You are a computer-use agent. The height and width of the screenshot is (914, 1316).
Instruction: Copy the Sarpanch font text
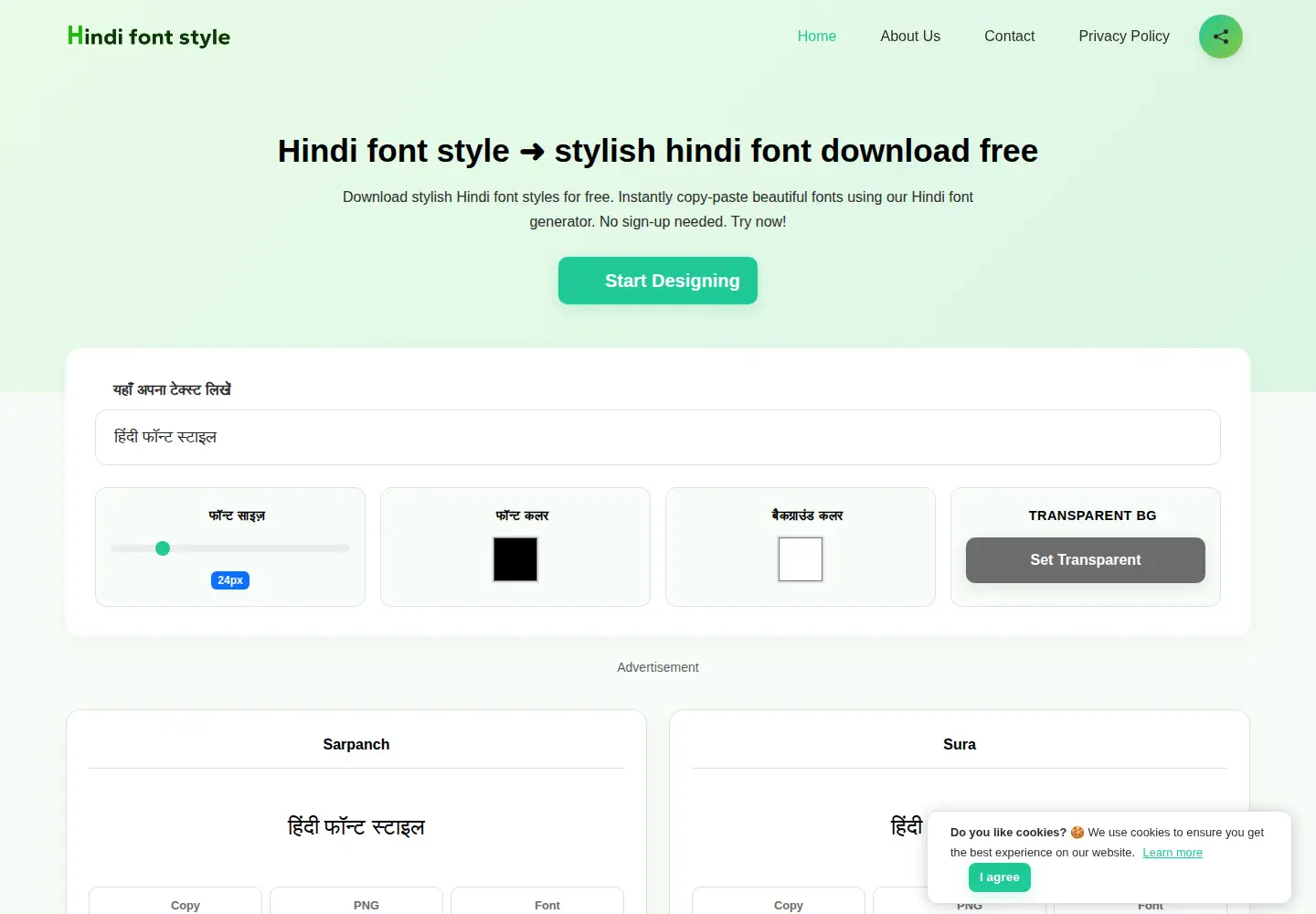[x=175, y=901]
